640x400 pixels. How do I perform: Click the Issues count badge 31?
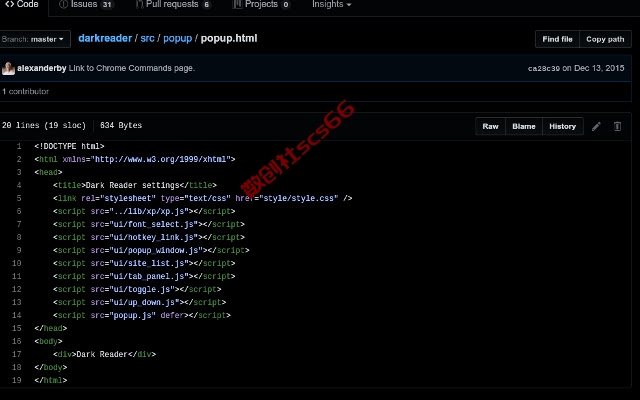coord(107,5)
